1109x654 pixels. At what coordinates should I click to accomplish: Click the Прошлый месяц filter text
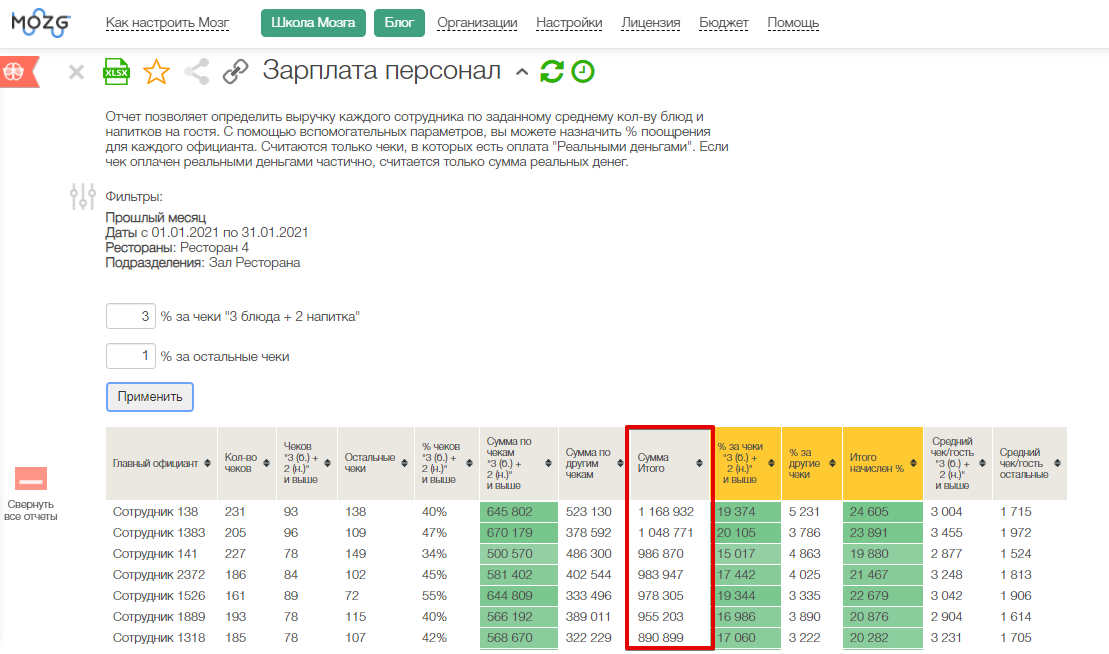click(156, 217)
